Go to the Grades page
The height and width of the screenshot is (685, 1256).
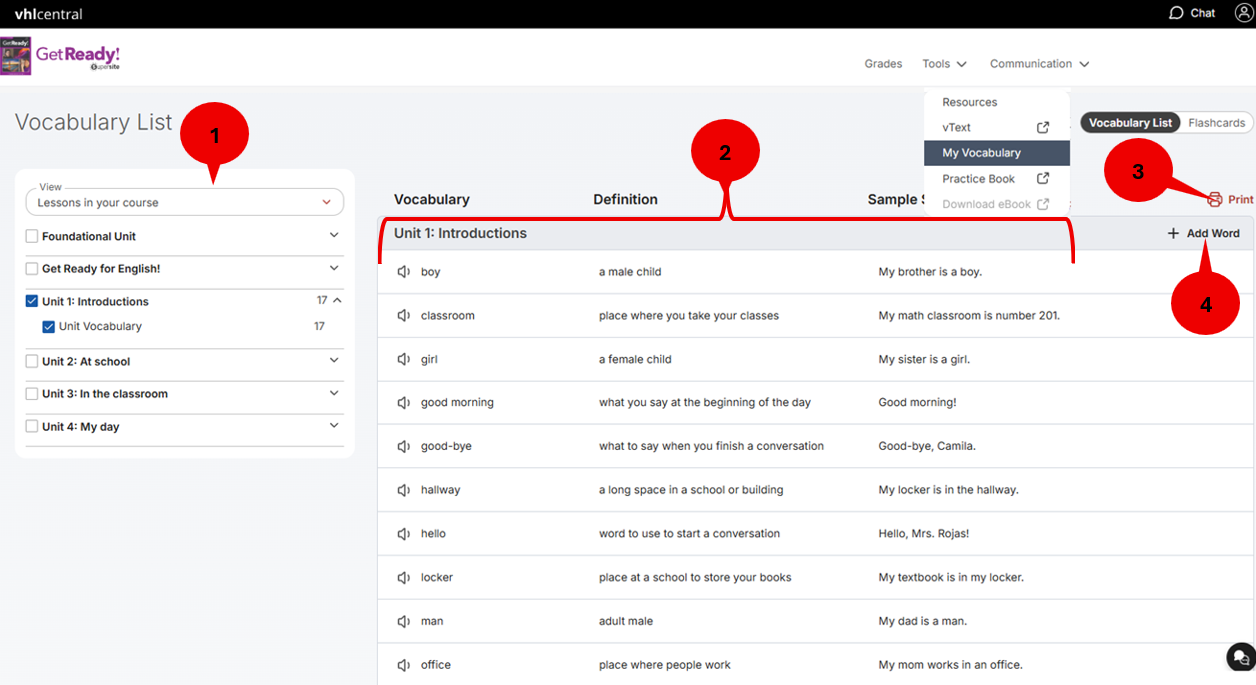tap(883, 64)
